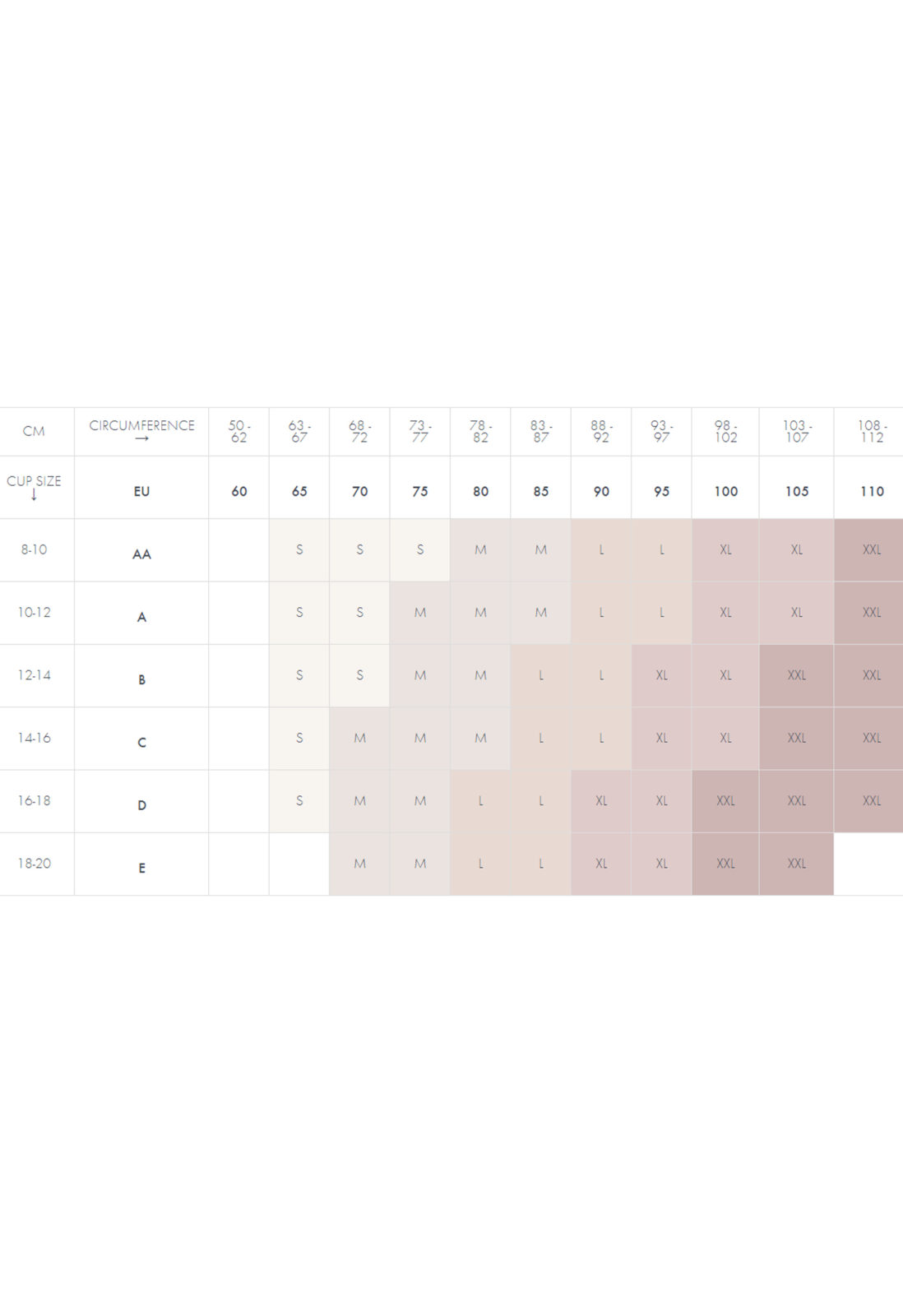Click the EU 100 column header

pyautogui.click(x=725, y=491)
